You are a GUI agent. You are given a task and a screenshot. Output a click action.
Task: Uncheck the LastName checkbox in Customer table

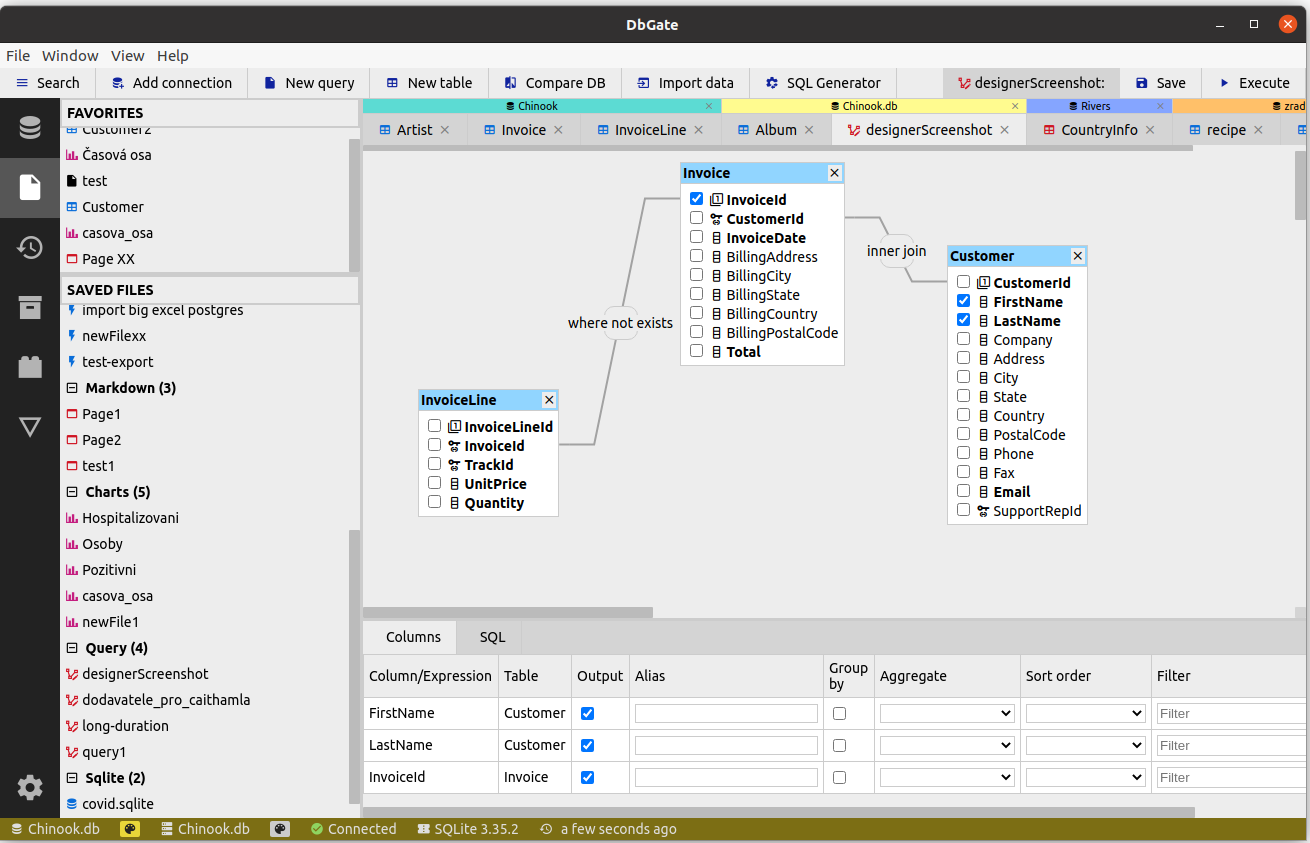pos(963,320)
